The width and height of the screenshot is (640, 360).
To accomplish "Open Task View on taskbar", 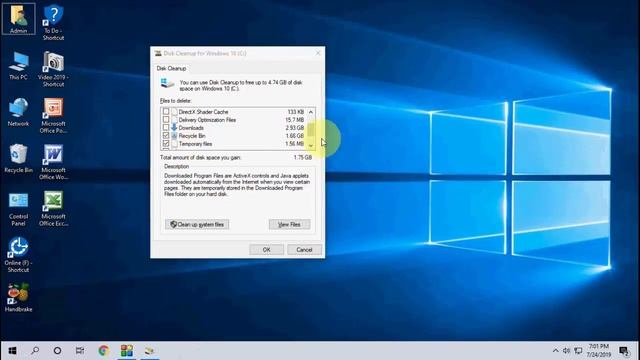I will 80,351.
